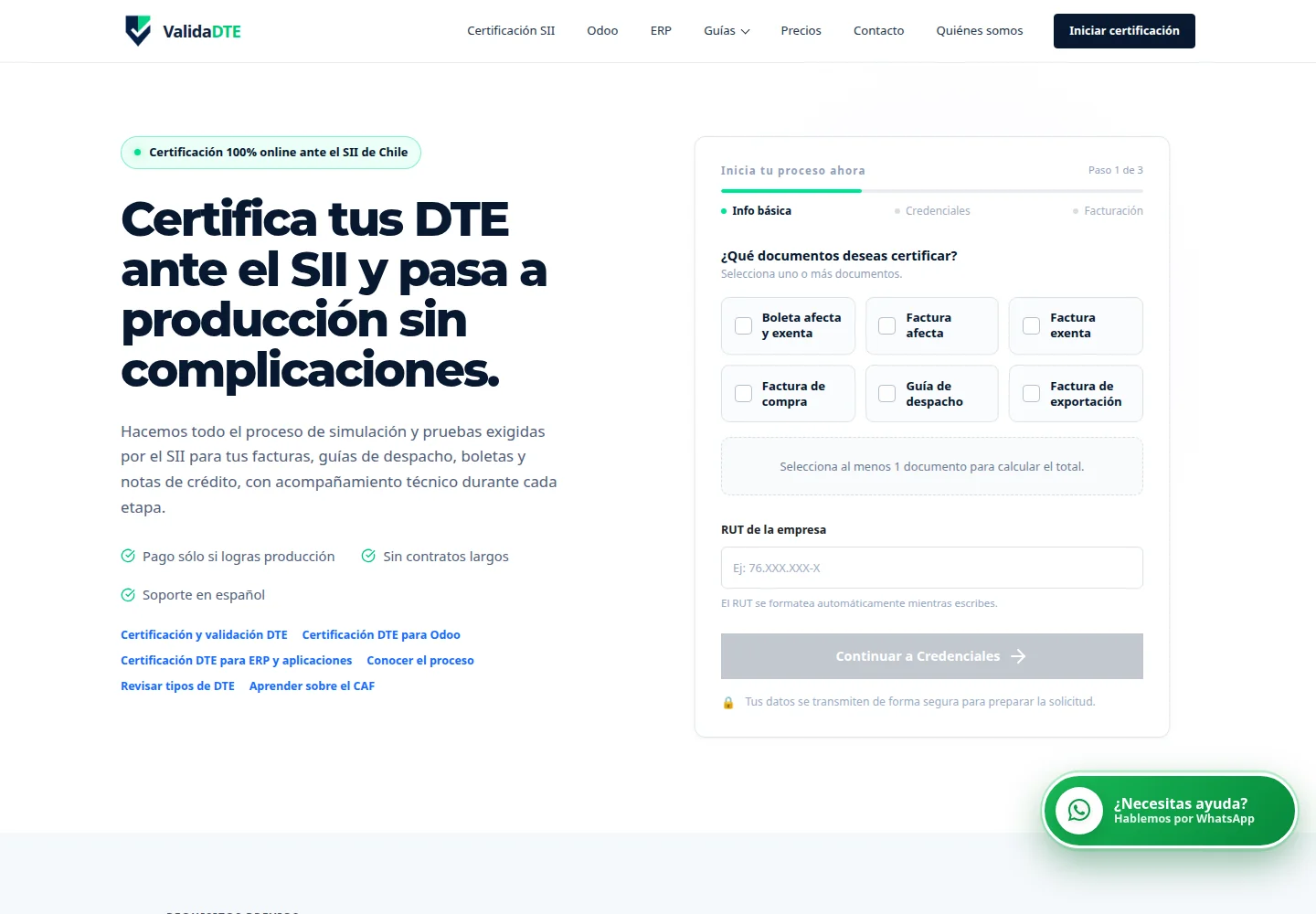The height and width of the screenshot is (914, 1316).
Task: Click the WhatsApp icon in help bubble
Action: [x=1079, y=811]
